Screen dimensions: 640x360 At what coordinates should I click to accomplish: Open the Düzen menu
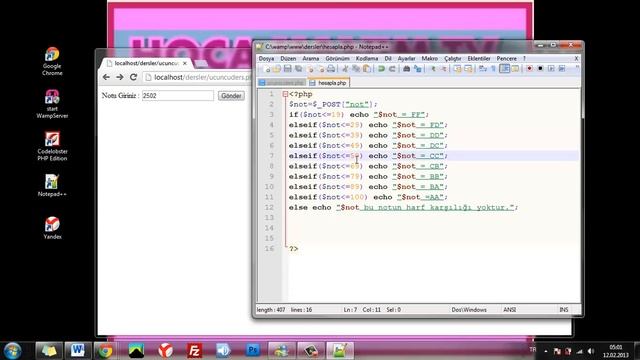click(288, 59)
